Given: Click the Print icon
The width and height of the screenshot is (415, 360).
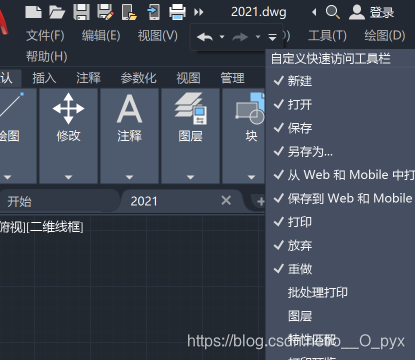Looking at the screenshot, I should pyautogui.click(x=177, y=12).
